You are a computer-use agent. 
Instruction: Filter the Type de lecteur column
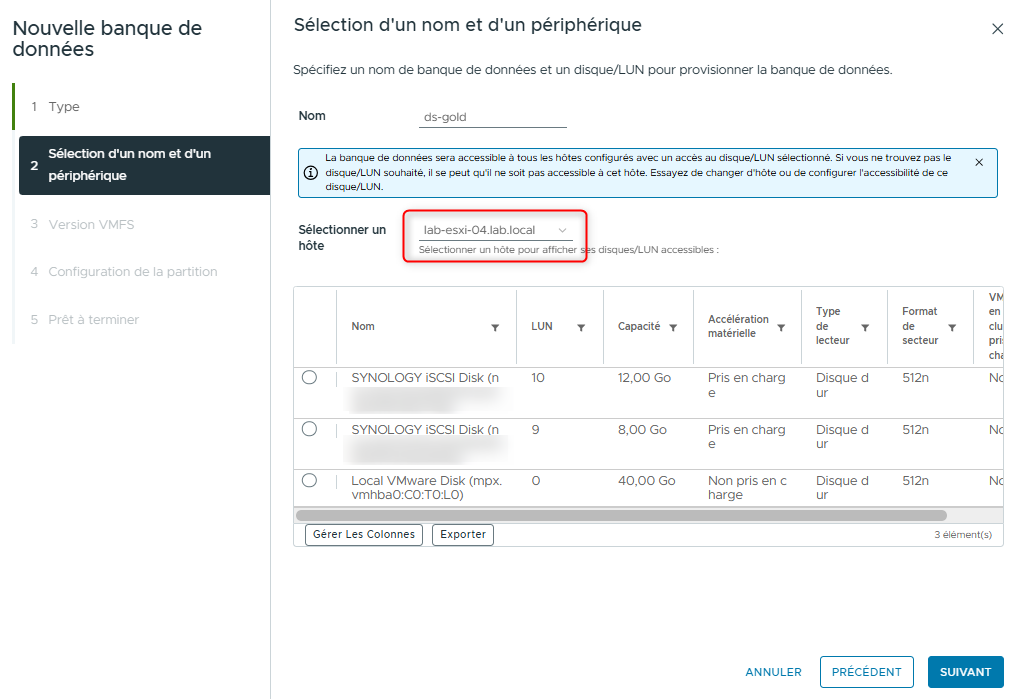864,328
